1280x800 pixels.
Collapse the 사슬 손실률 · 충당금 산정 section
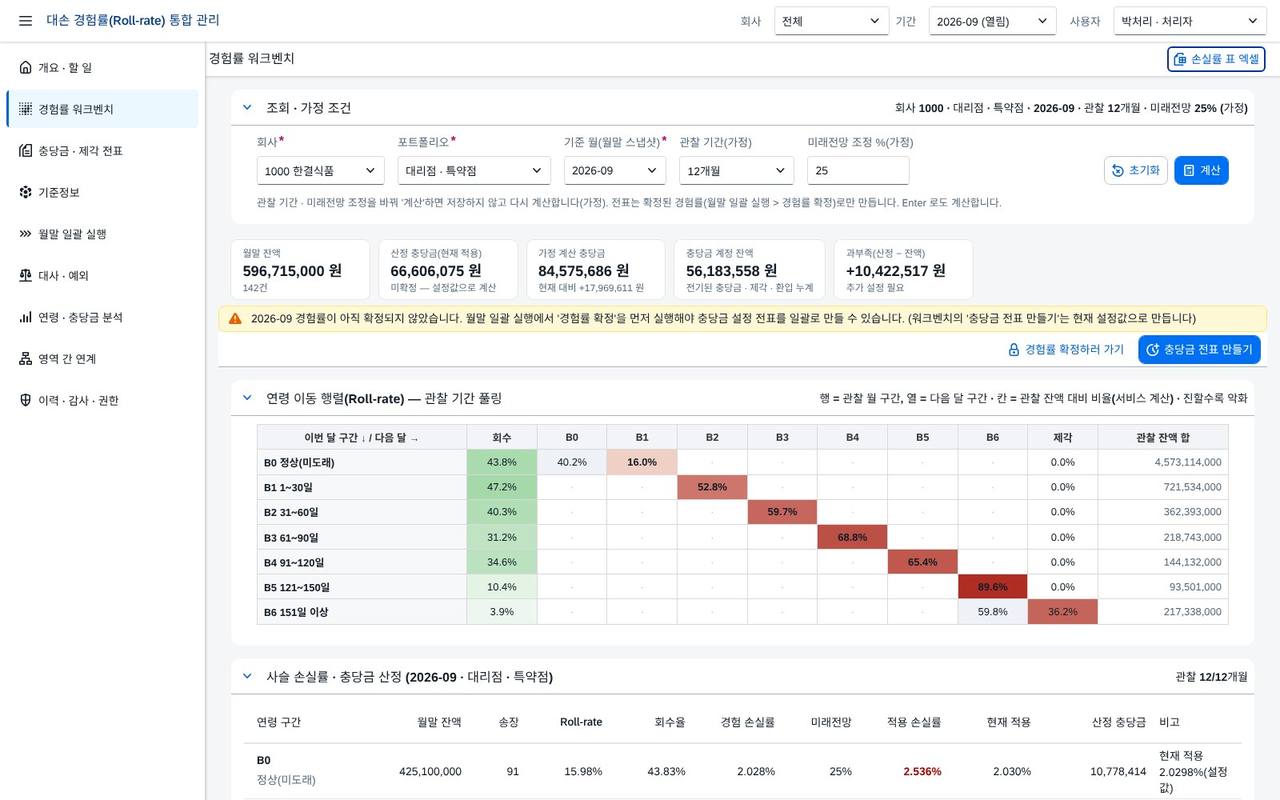point(248,677)
